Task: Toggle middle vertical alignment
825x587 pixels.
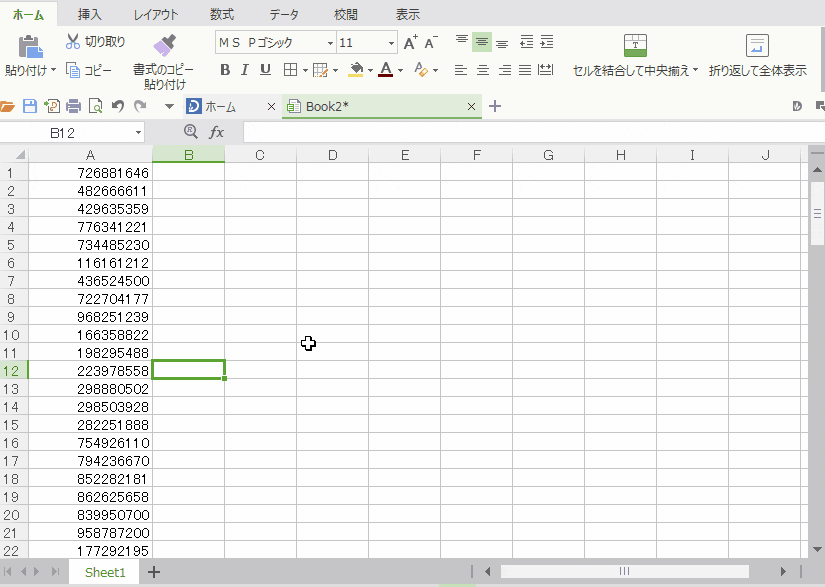Action: (x=481, y=42)
